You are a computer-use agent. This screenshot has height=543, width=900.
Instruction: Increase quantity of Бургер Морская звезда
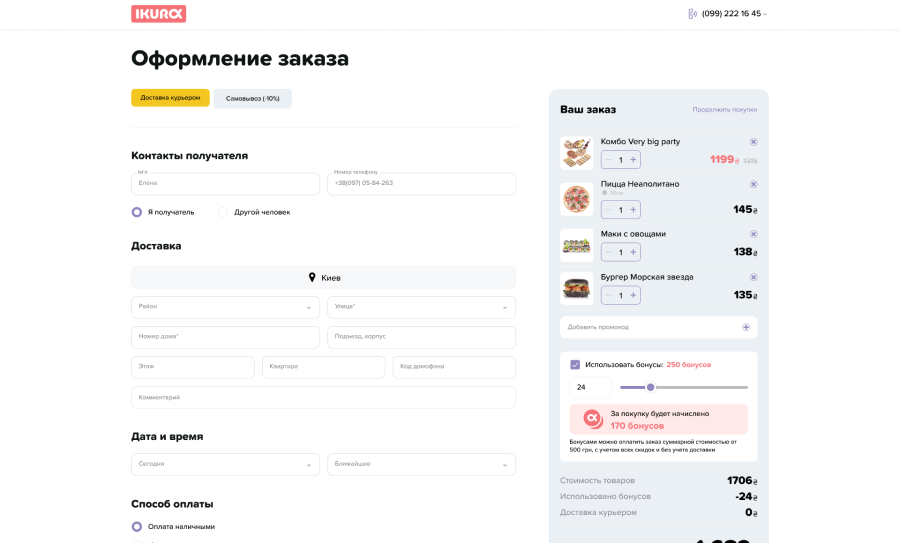pos(633,295)
